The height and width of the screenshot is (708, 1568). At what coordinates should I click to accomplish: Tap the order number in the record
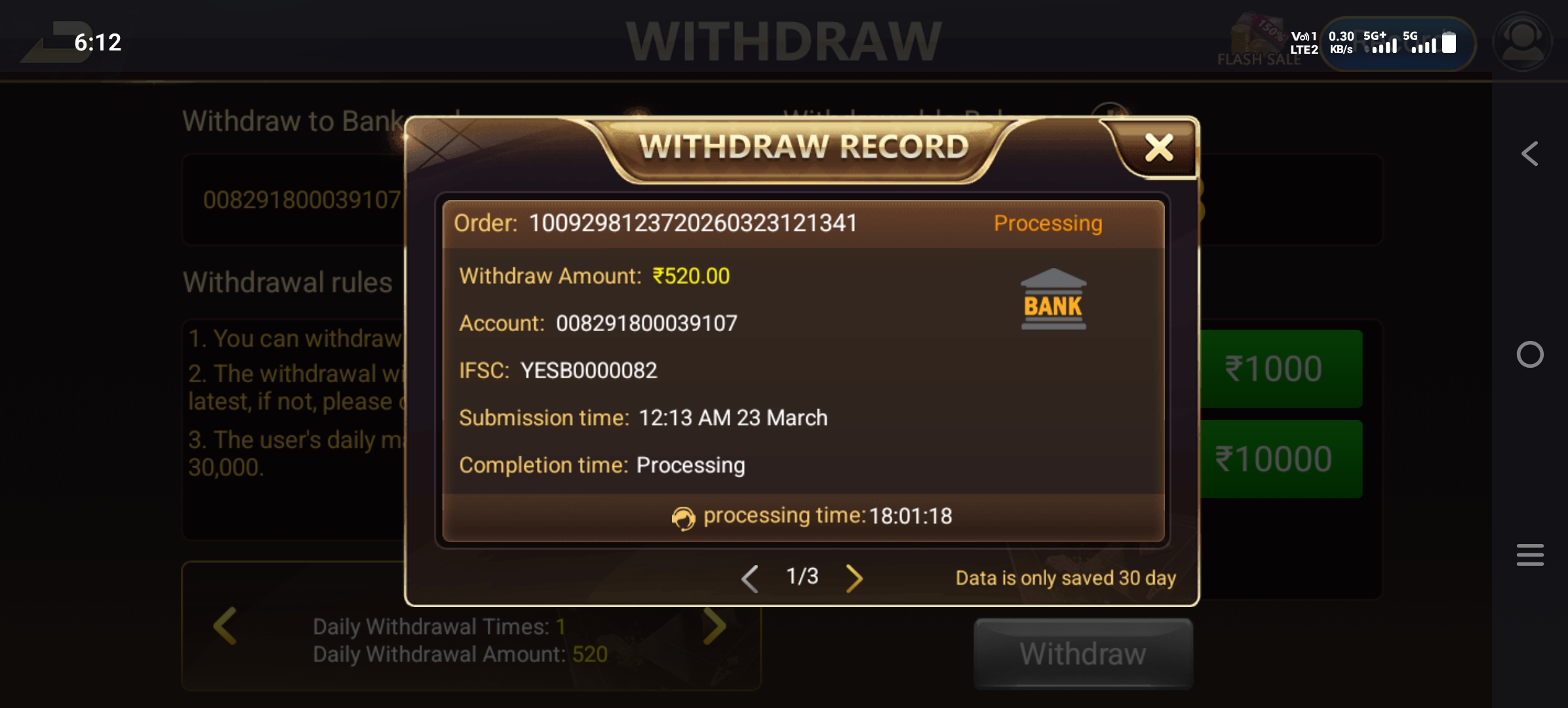click(693, 224)
